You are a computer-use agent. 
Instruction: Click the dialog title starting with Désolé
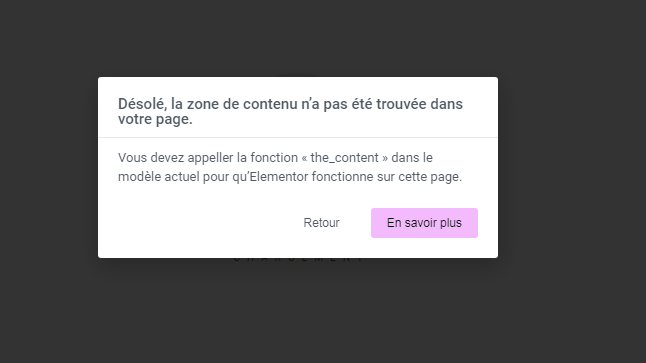tap(290, 111)
